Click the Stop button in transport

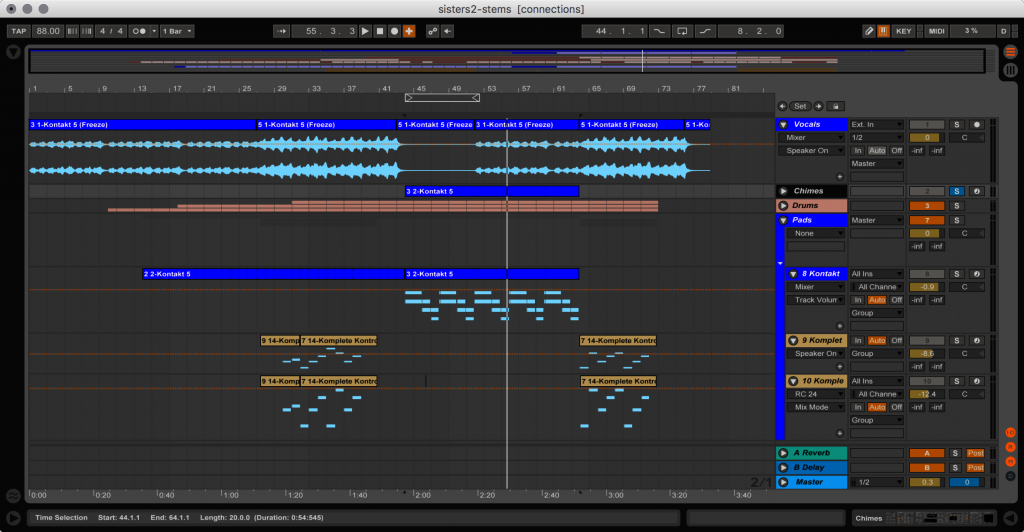point(380,31)
